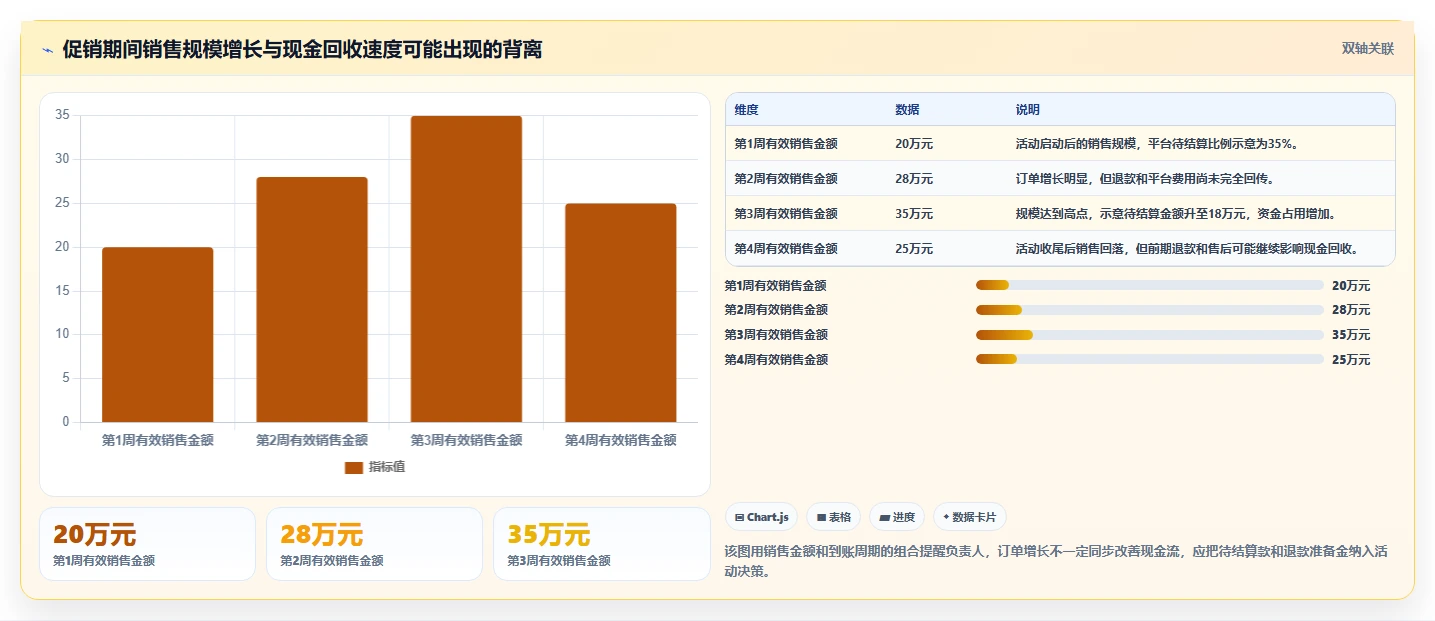
Task: Click the table value 28万元
Action: click(914, 179)
